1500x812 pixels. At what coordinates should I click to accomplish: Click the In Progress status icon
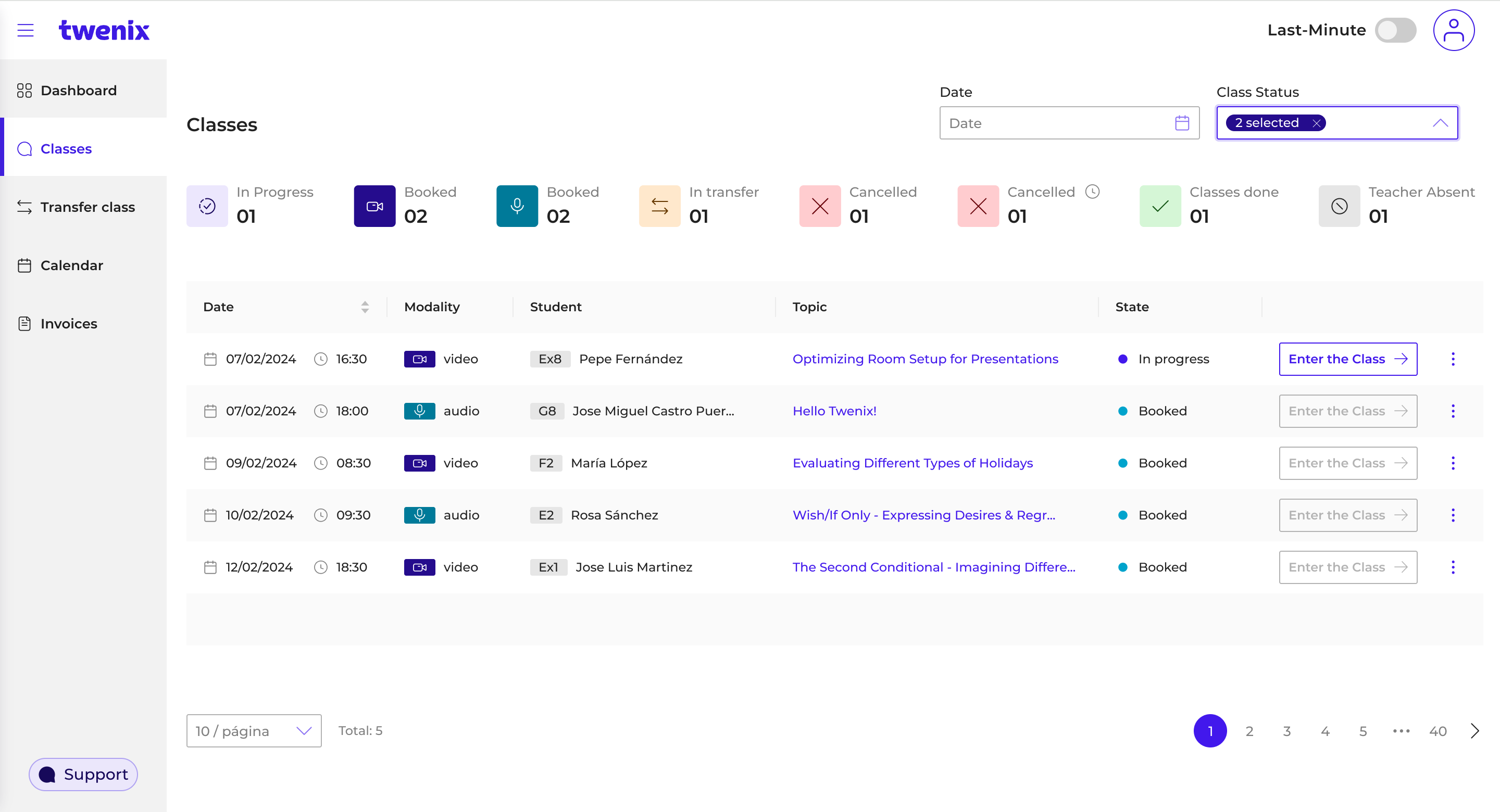[x=207, y=206]
